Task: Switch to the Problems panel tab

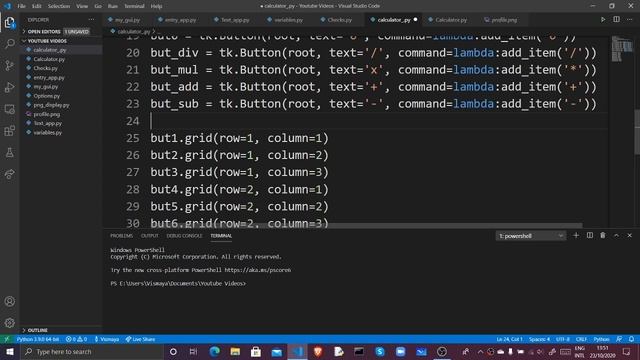Action: (121, 236)
